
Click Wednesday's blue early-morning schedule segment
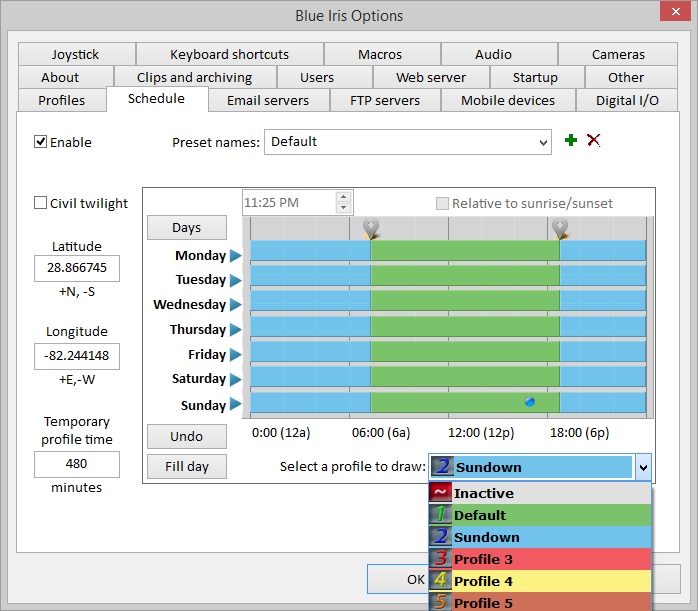[x=310, y=300]
